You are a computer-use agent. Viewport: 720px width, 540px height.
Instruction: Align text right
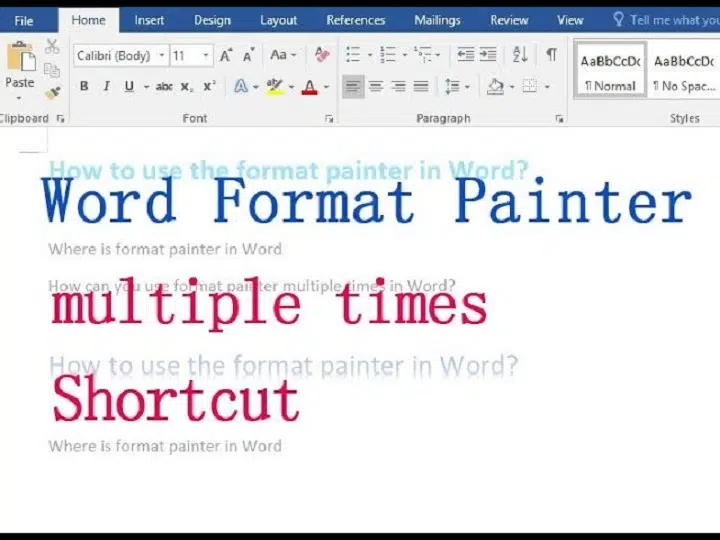398,86
